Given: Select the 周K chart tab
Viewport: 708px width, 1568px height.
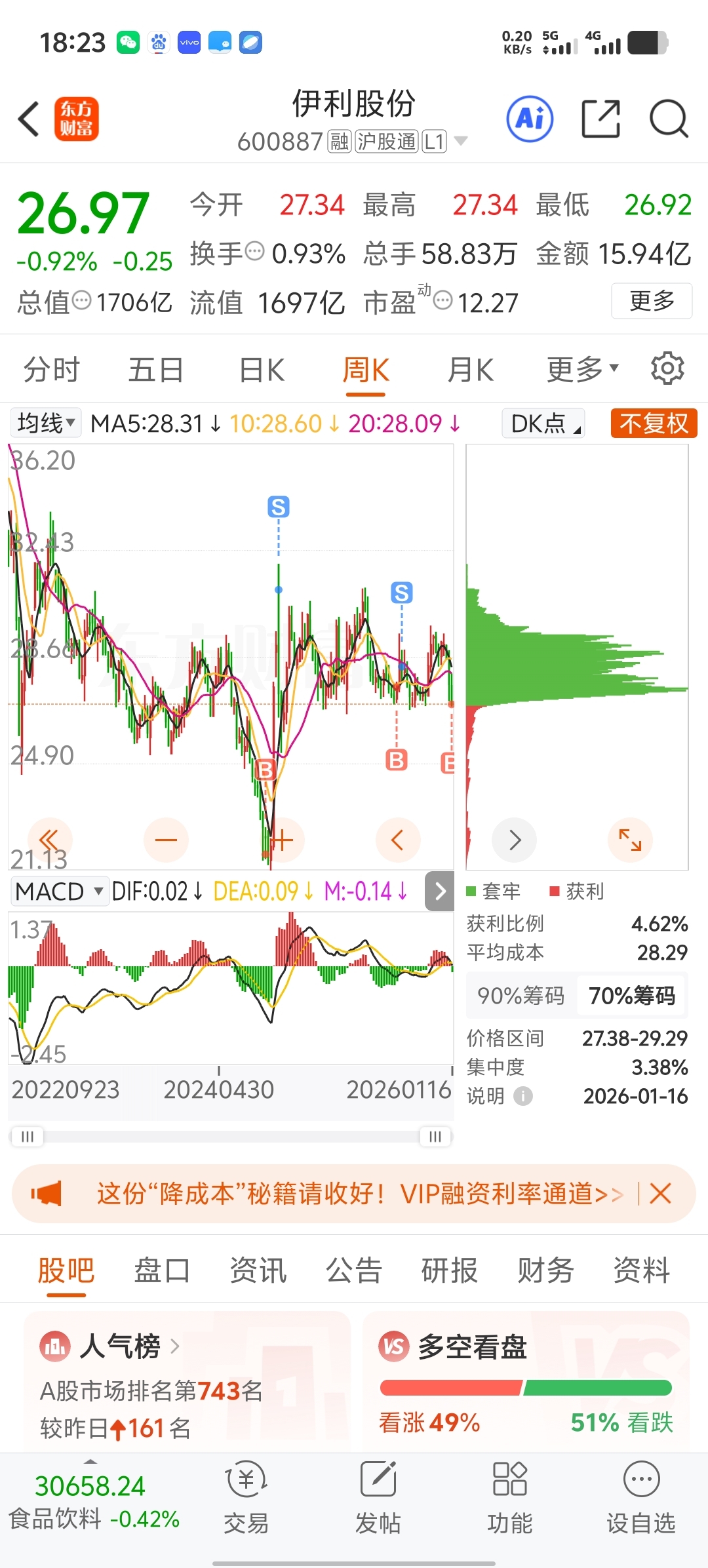Looking at the screenshot, I should point(366,370).
